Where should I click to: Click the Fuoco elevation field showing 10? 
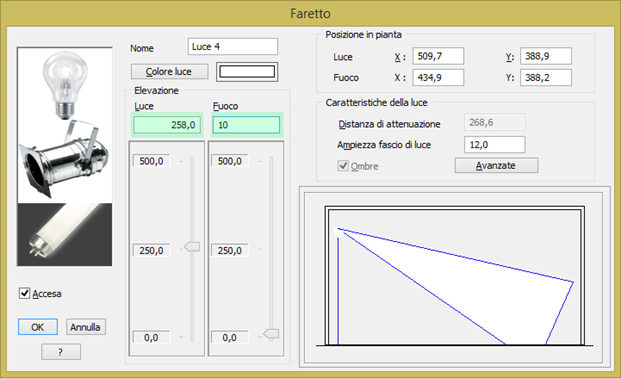coord(246,125)
